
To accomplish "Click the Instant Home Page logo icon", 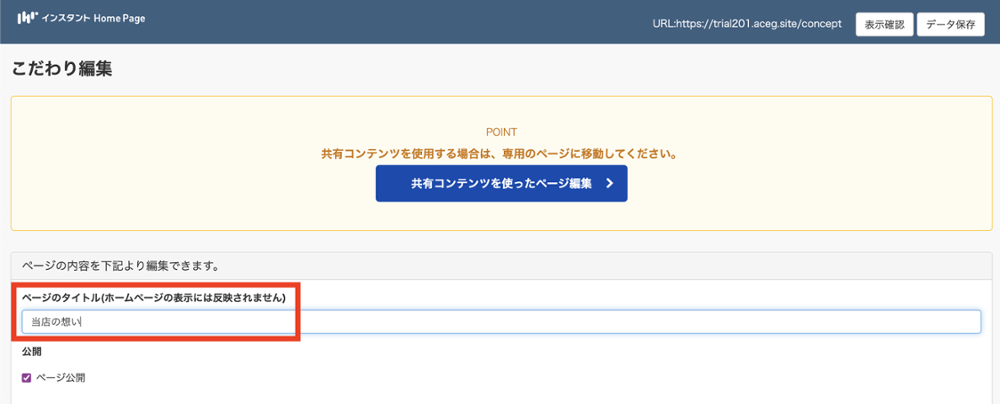I will pyautogui.click(x=27, y=18).
